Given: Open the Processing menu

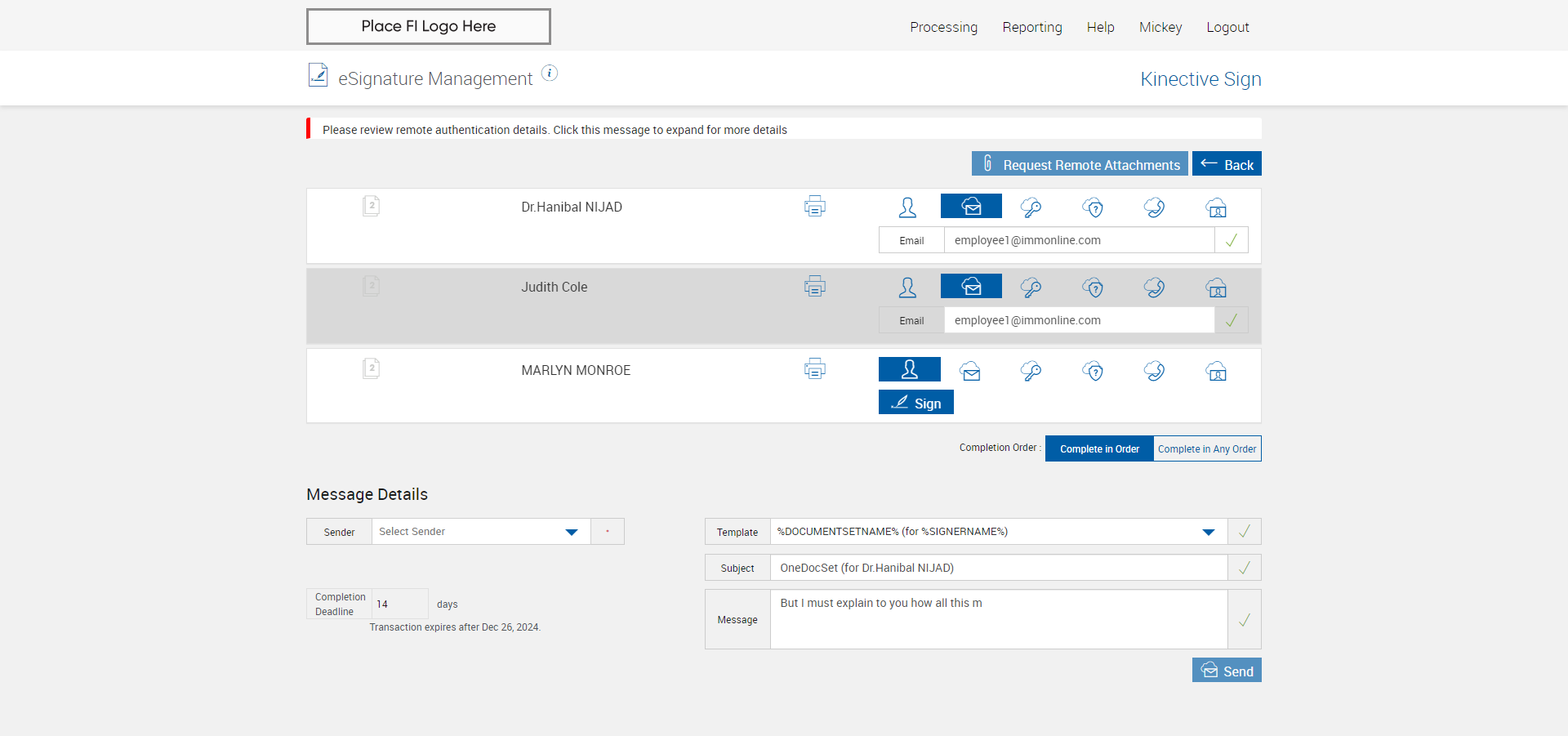Looking at the screenshot, I should 943,27.
